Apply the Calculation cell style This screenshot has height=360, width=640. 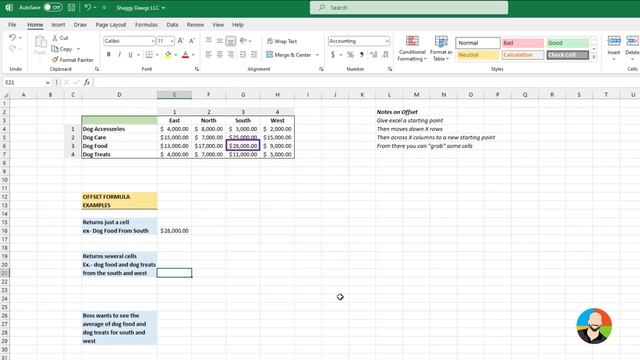[x=522, y=55]
